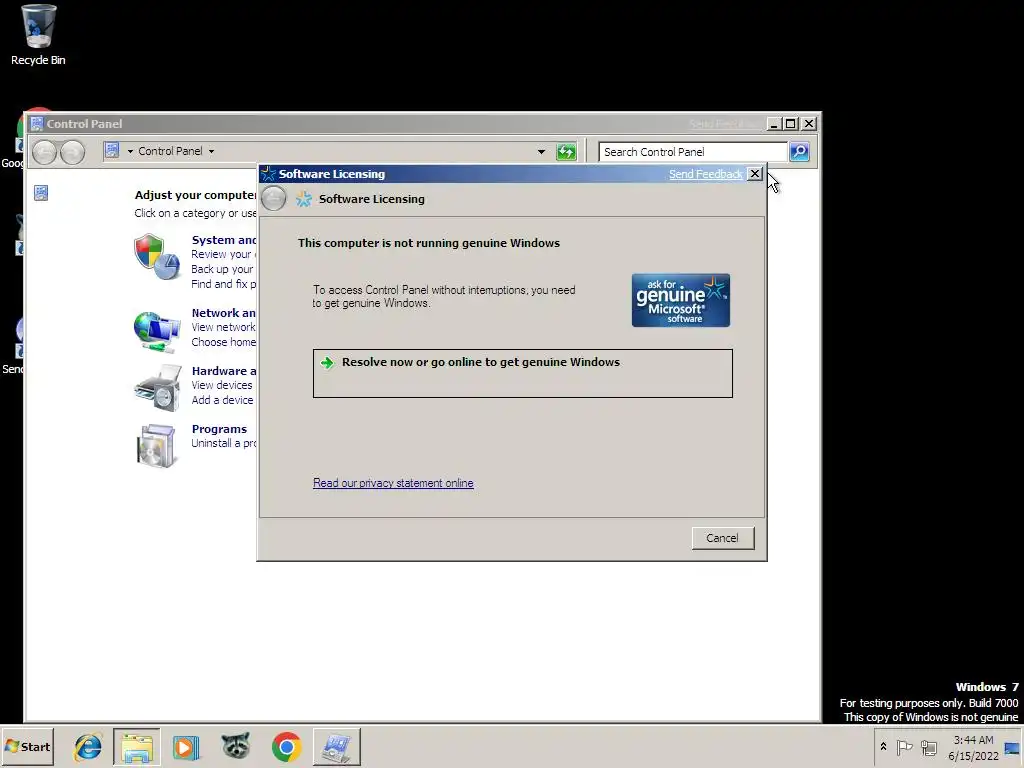Open the System and Security category link
The height and width of the screenshot is (768, 1024).
point(223,240)
